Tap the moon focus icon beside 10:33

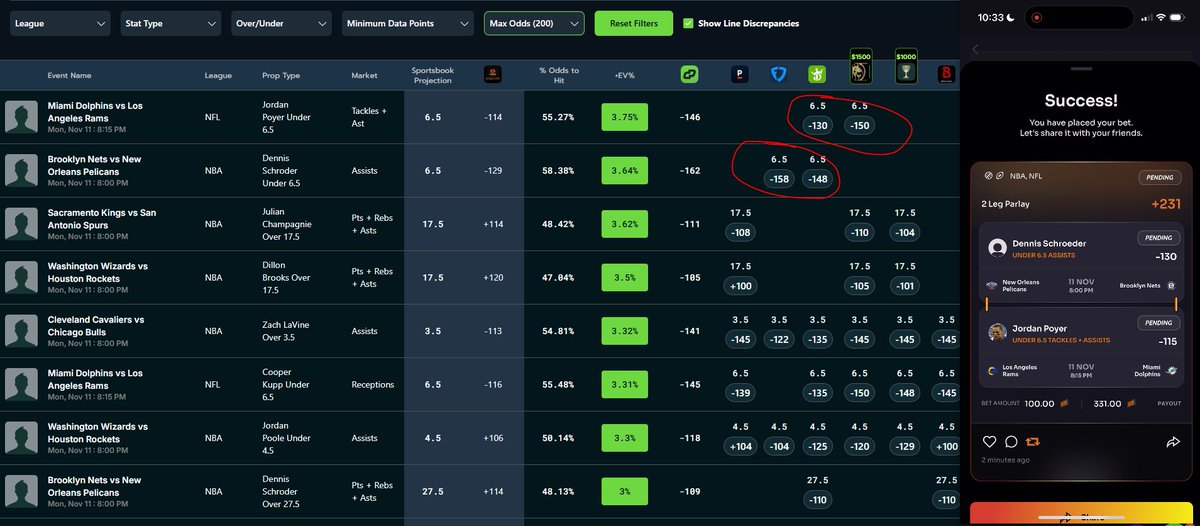click(1010, 17)
